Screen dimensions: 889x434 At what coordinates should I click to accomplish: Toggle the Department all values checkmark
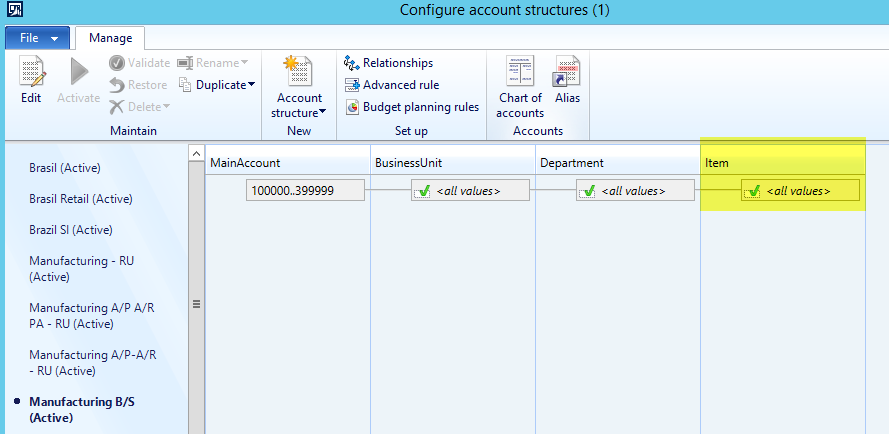point(588,190)
